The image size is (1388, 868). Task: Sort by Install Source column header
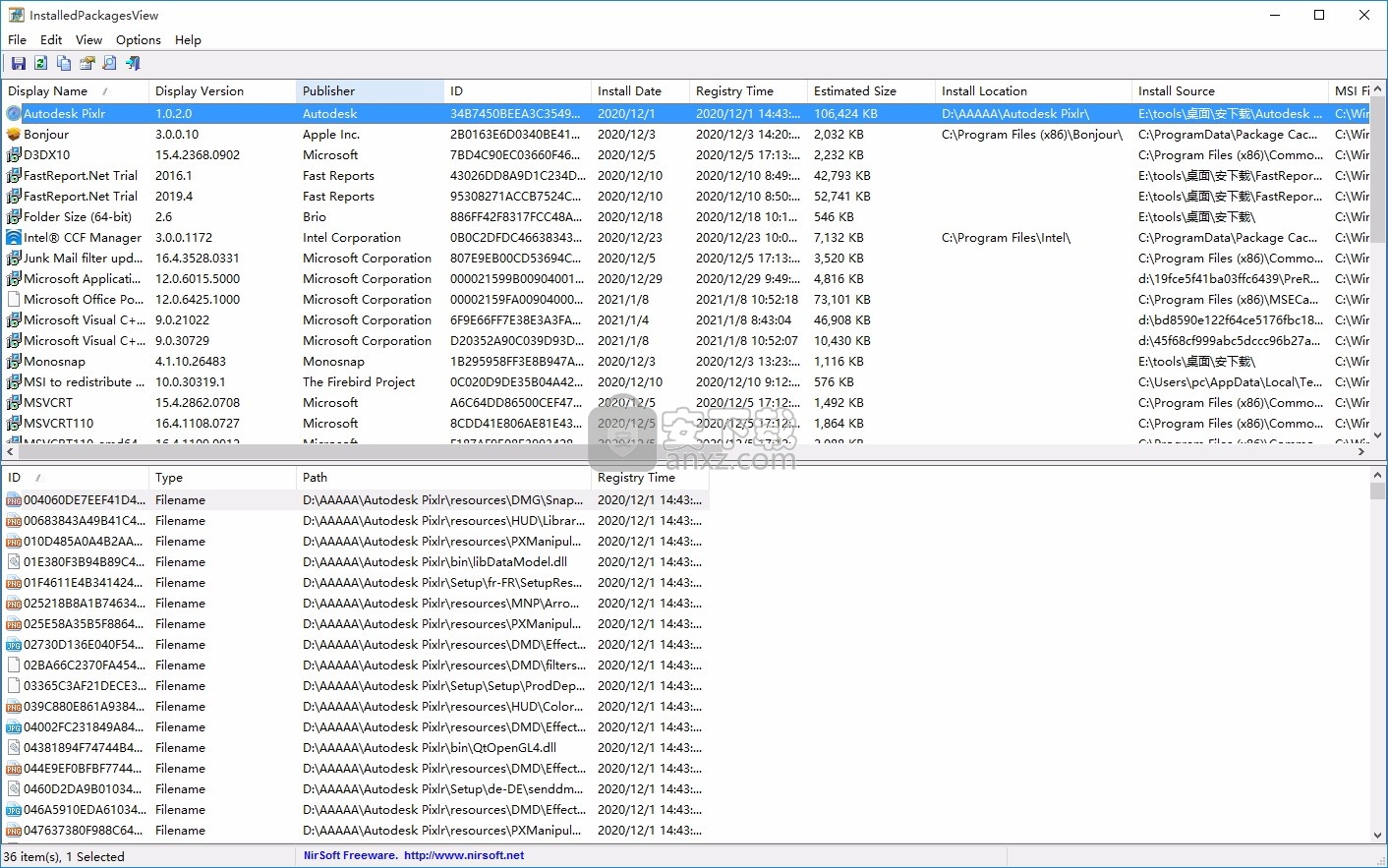(1230, 91)
